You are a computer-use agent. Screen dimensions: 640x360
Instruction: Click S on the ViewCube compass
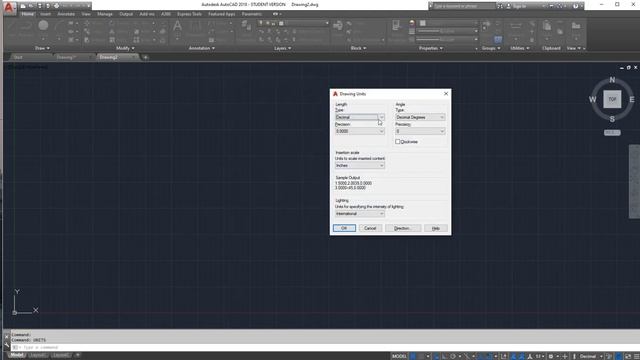(612, 119)
